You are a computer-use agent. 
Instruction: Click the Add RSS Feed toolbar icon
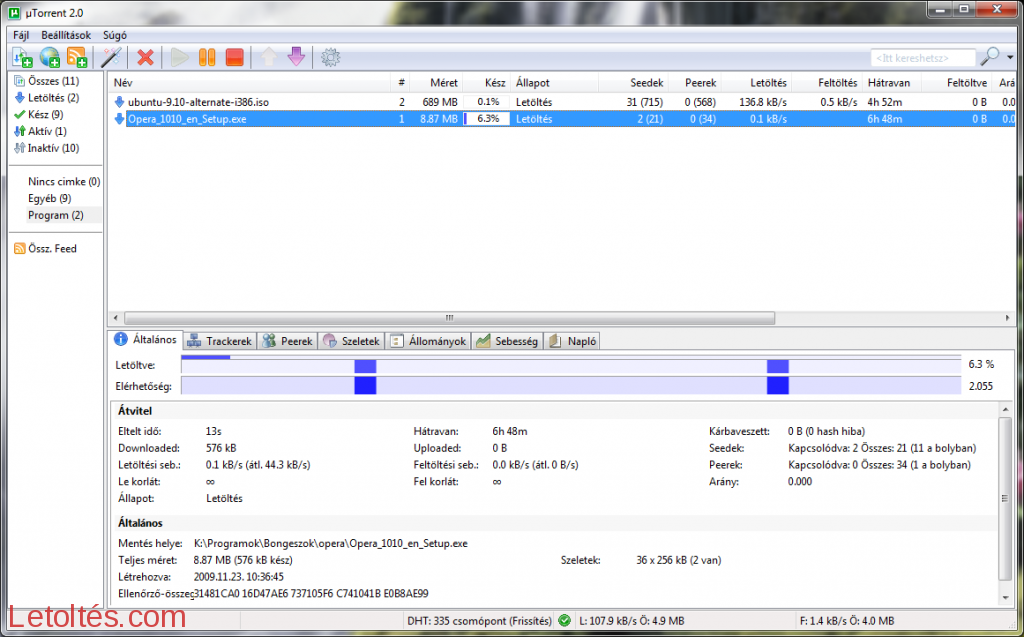coord(77,57)
